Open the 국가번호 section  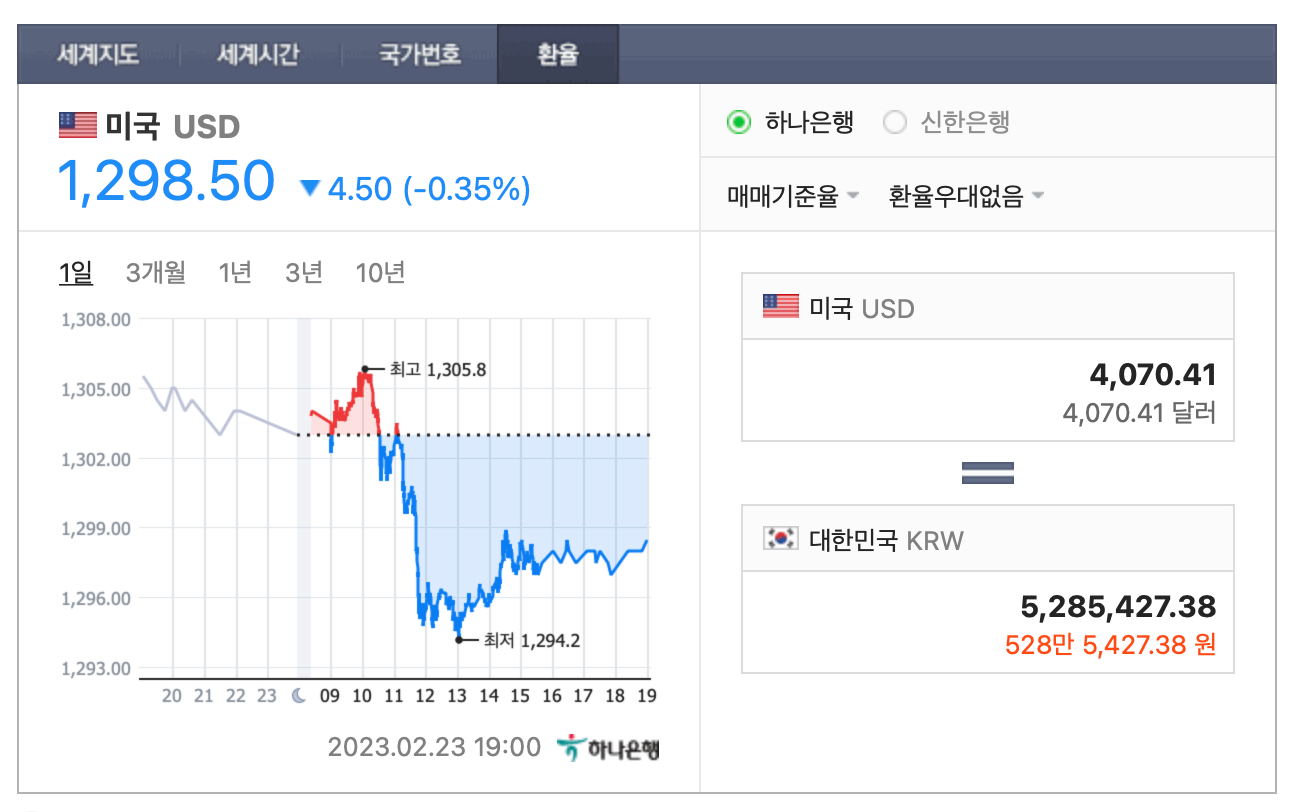419,55
